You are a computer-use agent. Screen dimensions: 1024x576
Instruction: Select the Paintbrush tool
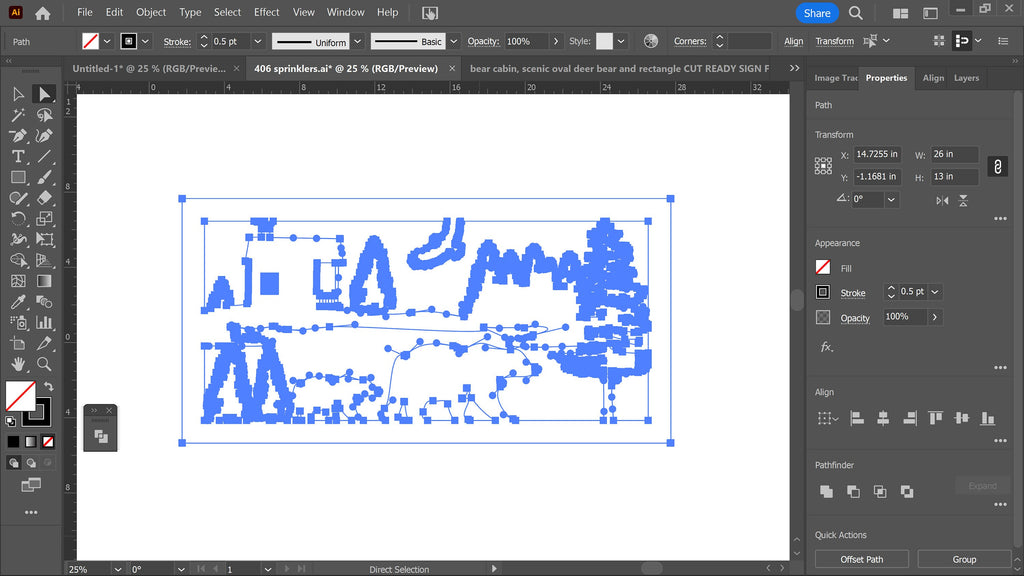[44, 178]
